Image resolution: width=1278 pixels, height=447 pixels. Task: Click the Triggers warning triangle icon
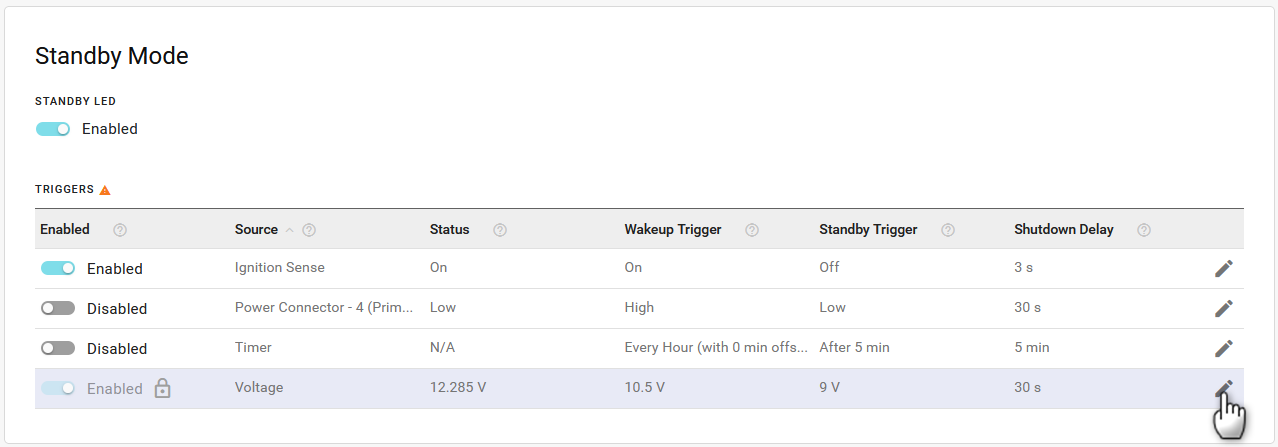(105, 189)
